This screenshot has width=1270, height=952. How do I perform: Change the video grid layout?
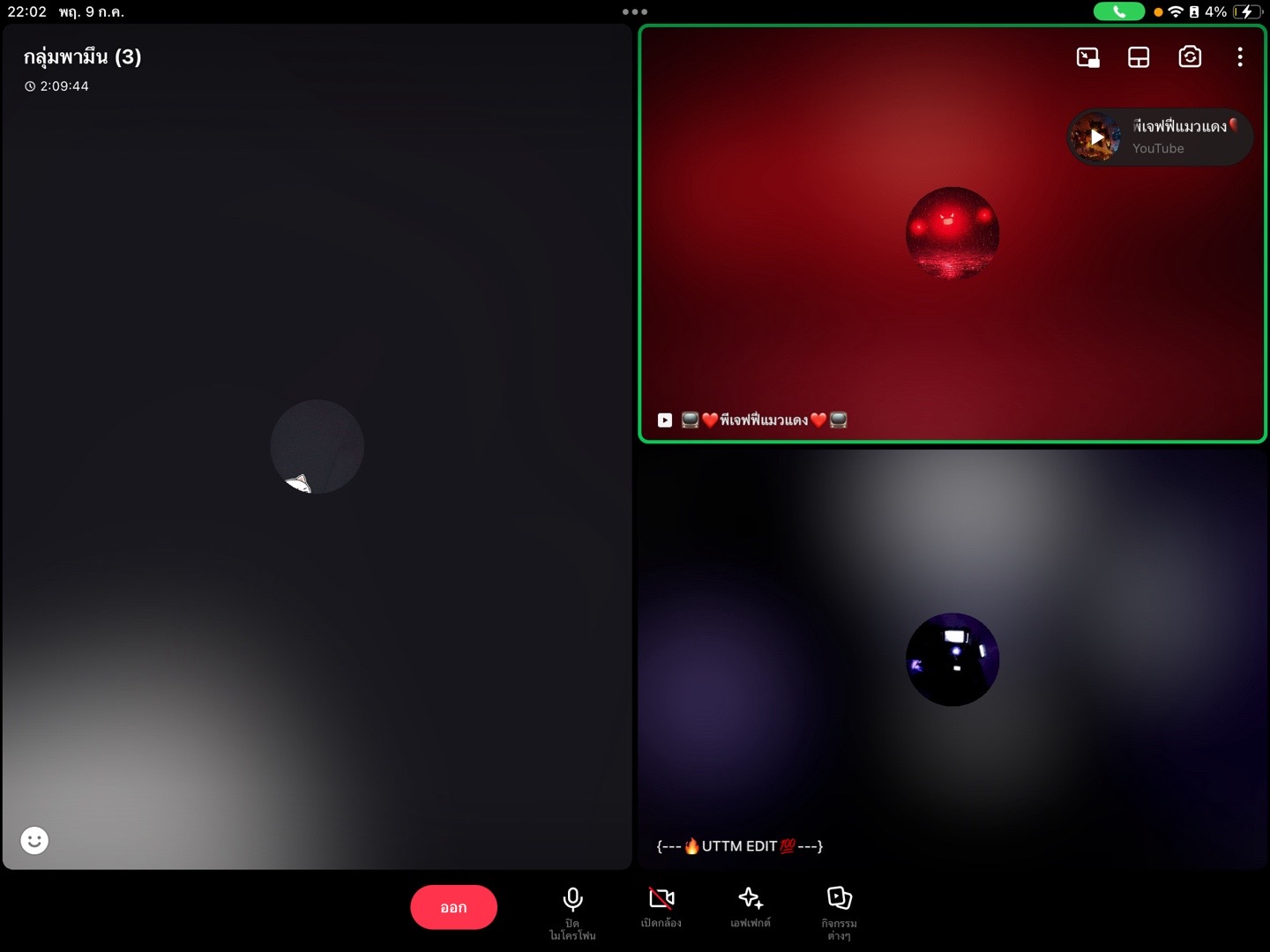(x=1139, y=57)
